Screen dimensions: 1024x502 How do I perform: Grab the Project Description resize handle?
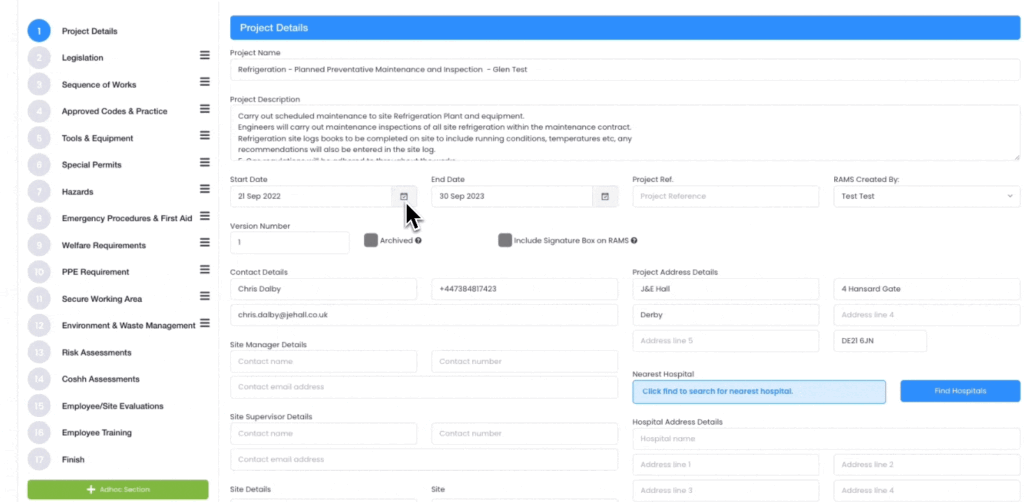(1016, 157)
